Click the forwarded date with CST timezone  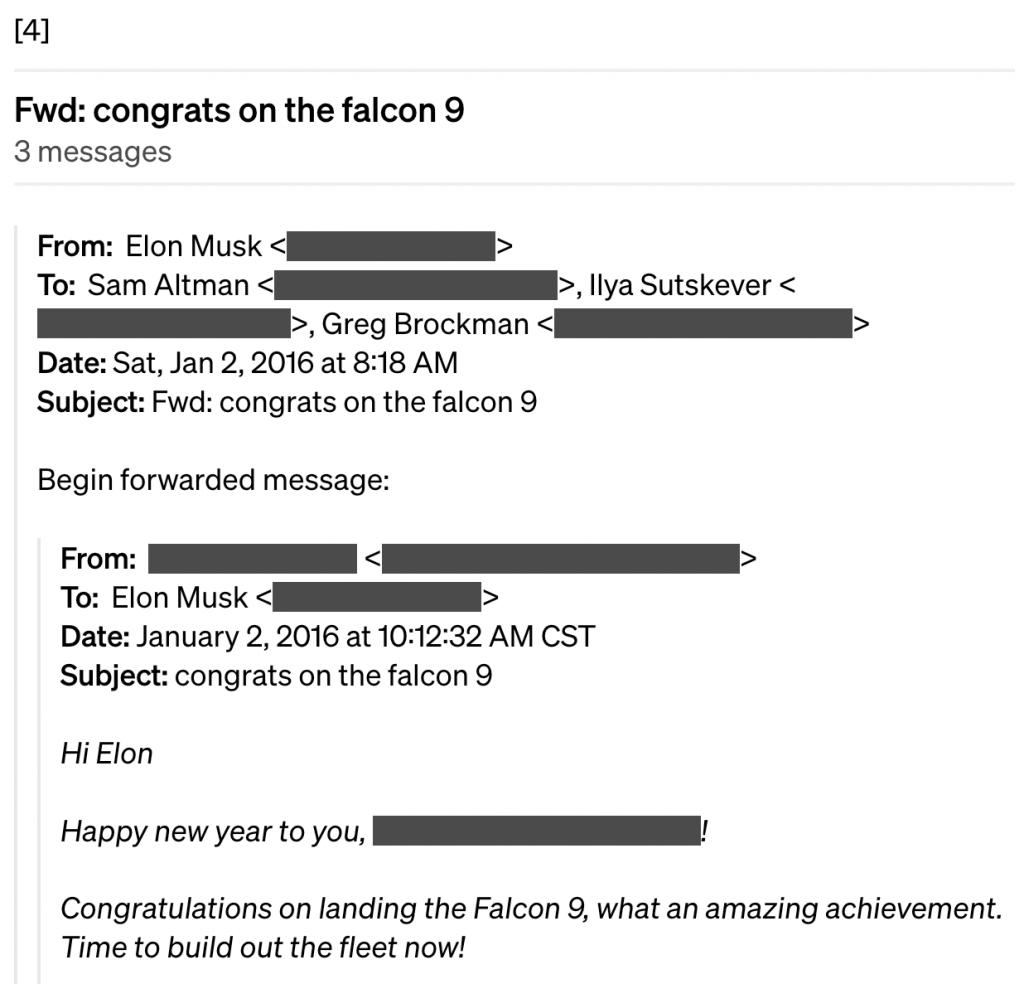(366, 637)
